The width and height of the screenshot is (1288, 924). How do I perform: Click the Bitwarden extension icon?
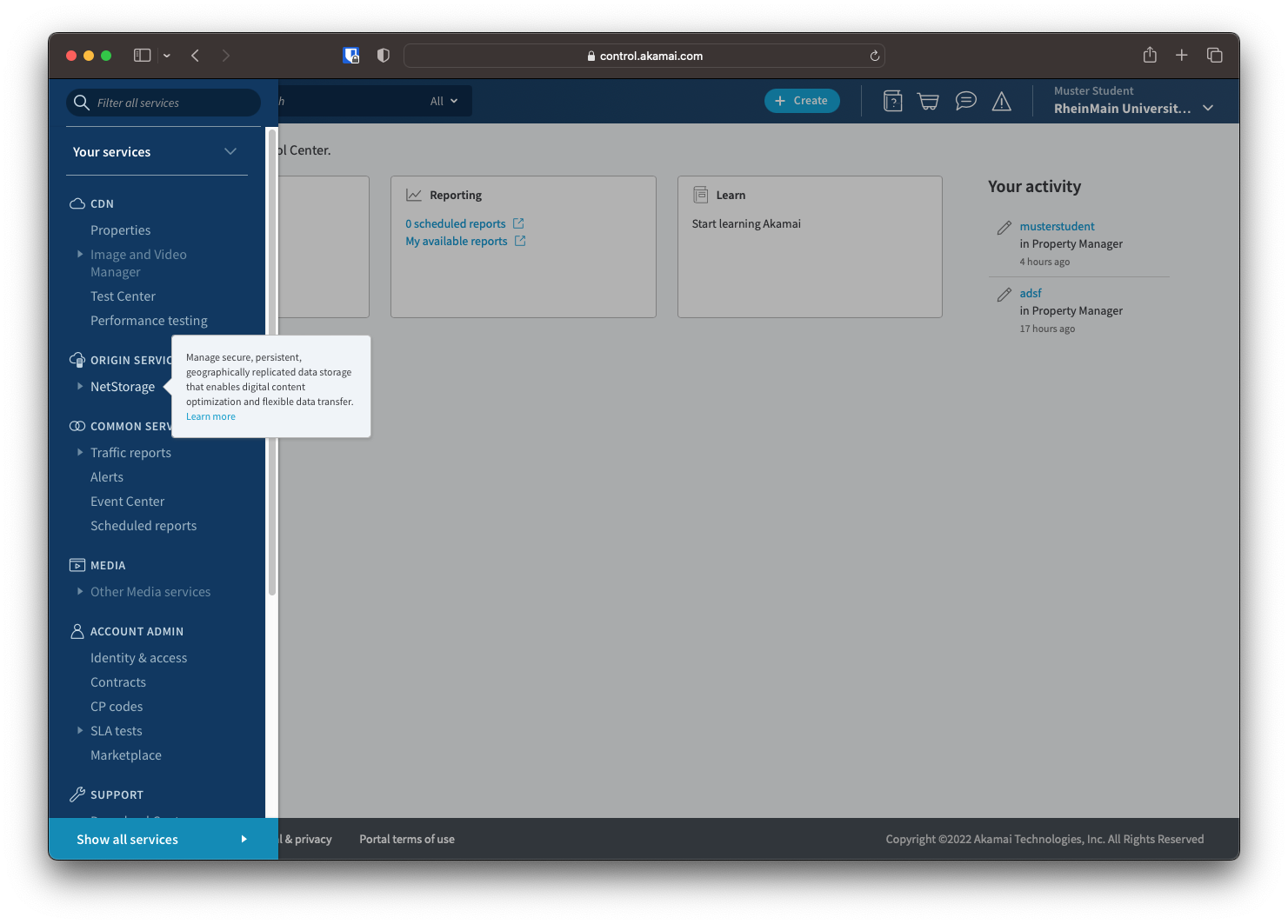click(351, 56)
